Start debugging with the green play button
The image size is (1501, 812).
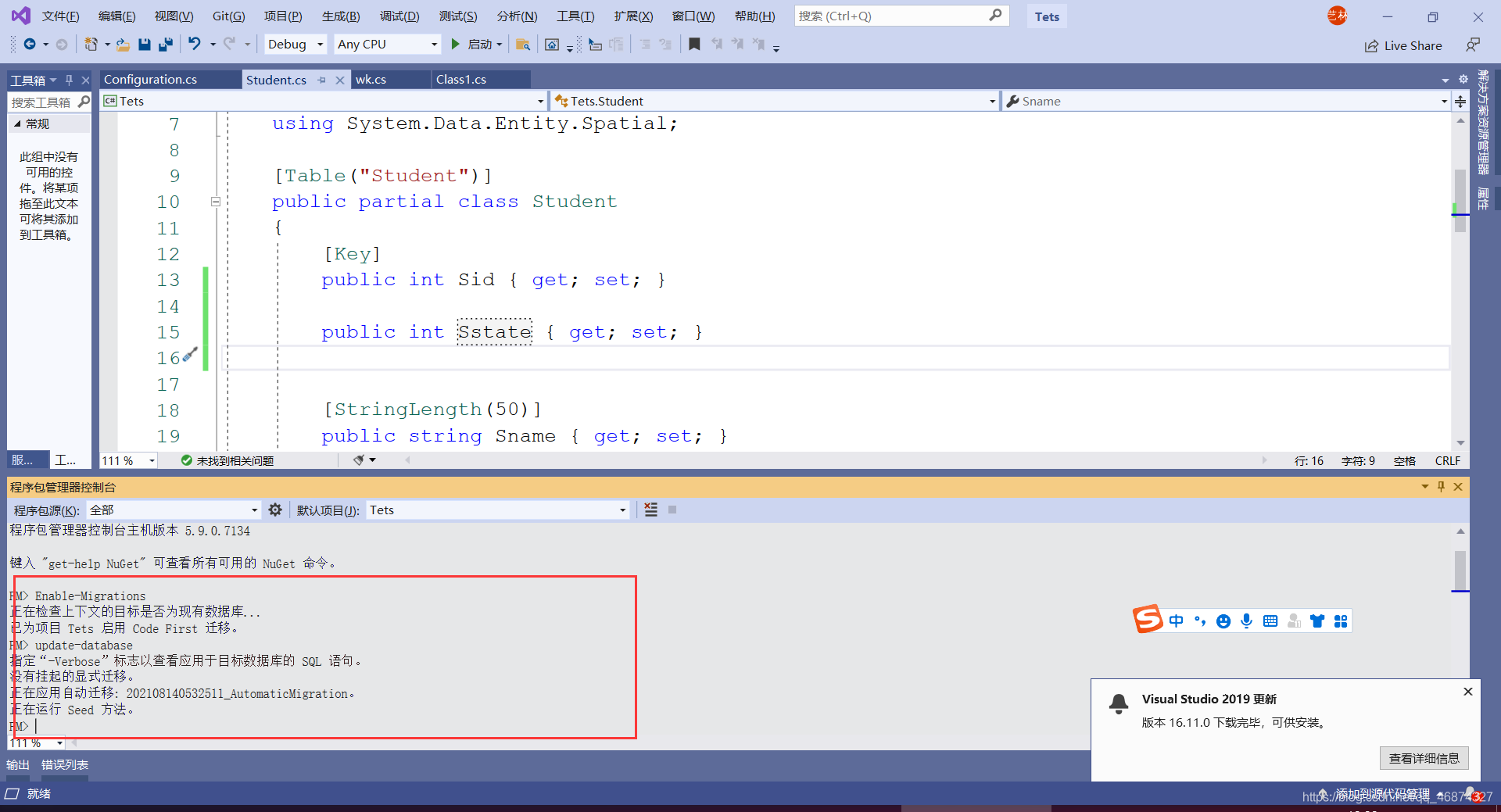pos(455,45)
